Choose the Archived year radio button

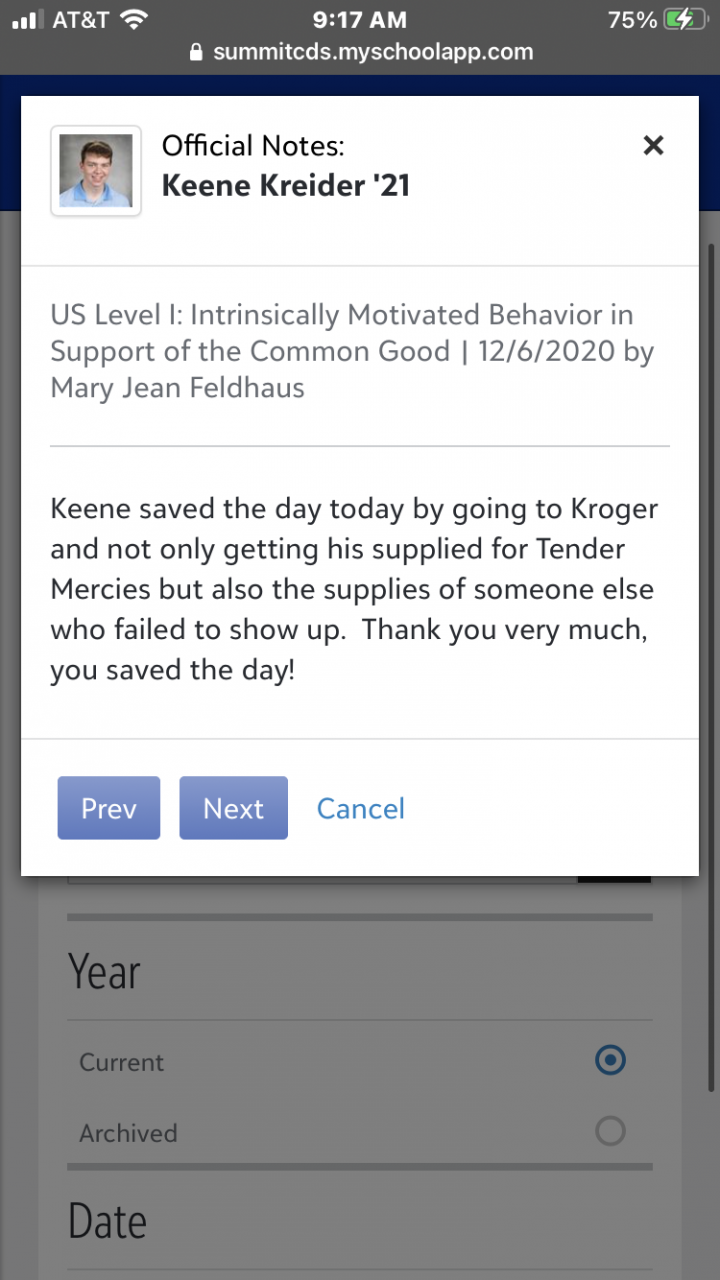click(x=609, y=1131)
